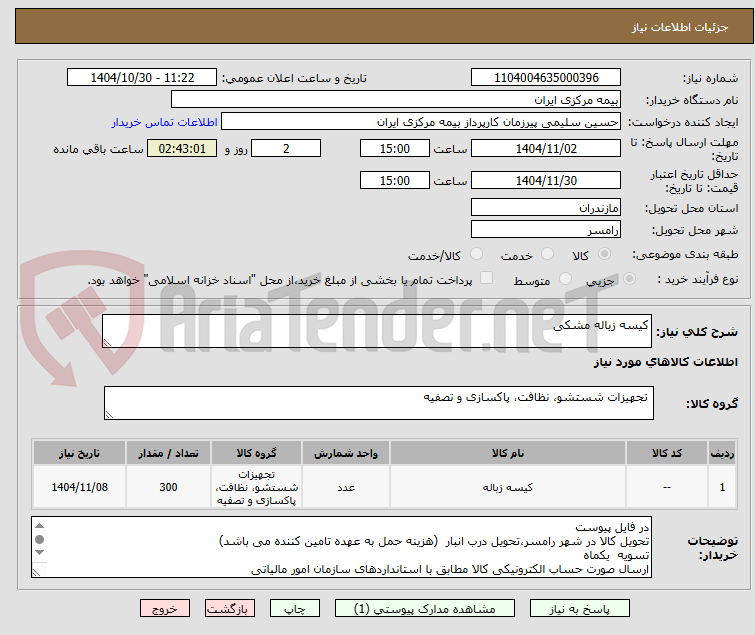Click the price validity time 15:00
The height and width of the screenshot is (635, 755).
[394, 180]
